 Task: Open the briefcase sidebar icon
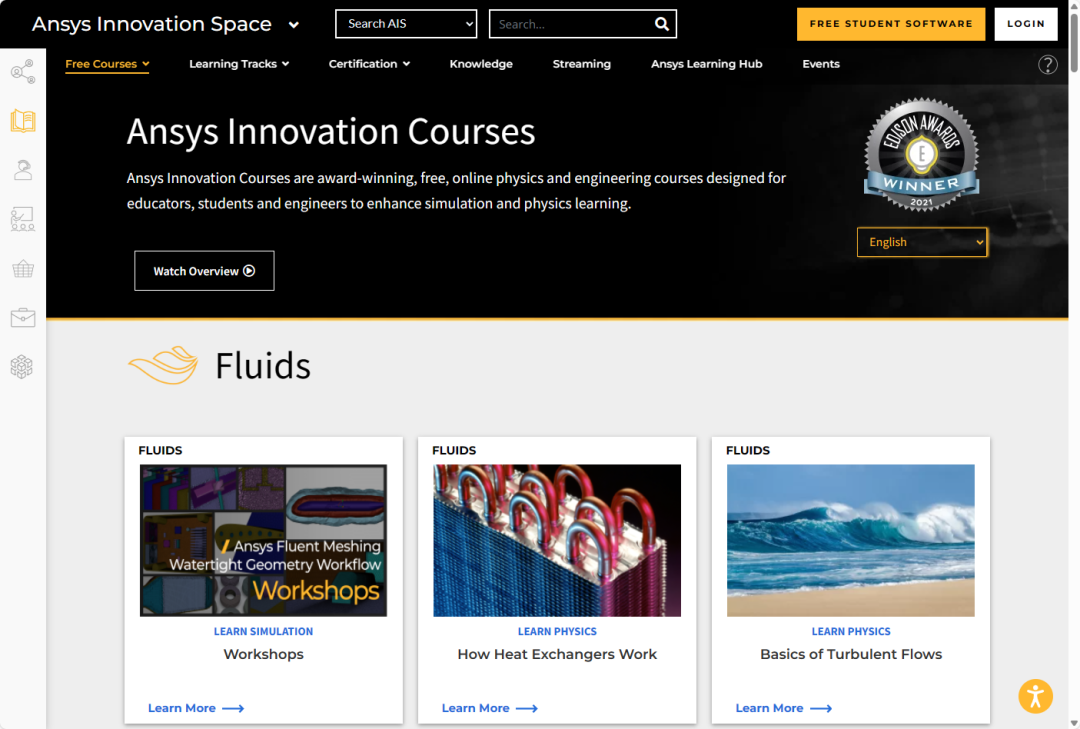(23, 318)
